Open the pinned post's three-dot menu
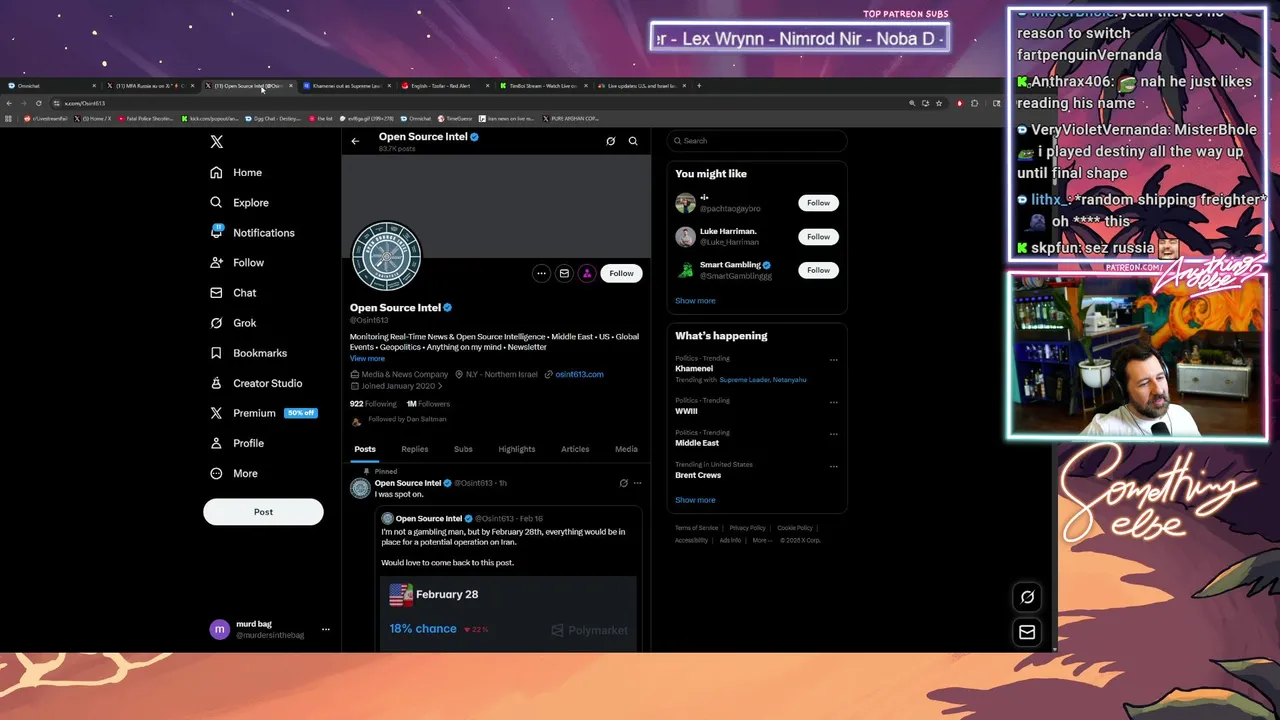This screenshot has height=720, width=1280. (x=637, y=483)
